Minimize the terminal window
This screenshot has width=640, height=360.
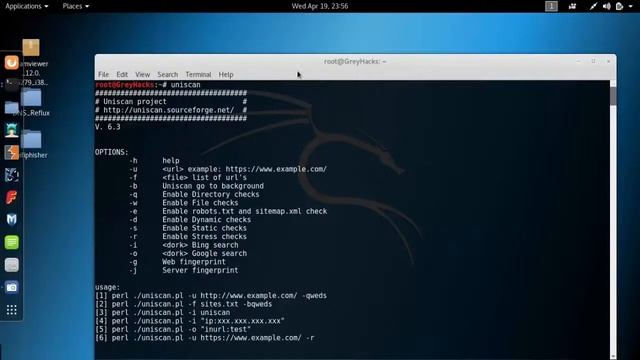(578, 61)
